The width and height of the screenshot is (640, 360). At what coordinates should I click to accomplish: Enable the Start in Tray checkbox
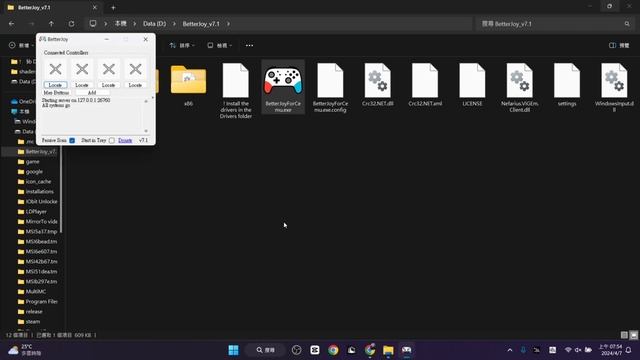coord(112,140)
